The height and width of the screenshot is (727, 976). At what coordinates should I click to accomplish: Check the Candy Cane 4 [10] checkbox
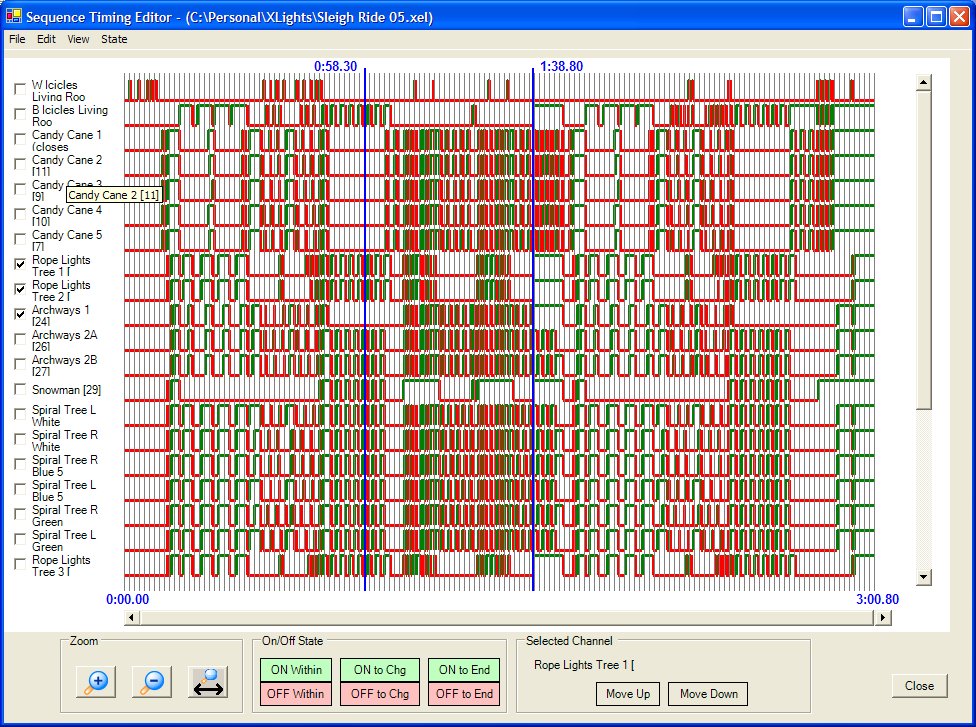(20, 214)
